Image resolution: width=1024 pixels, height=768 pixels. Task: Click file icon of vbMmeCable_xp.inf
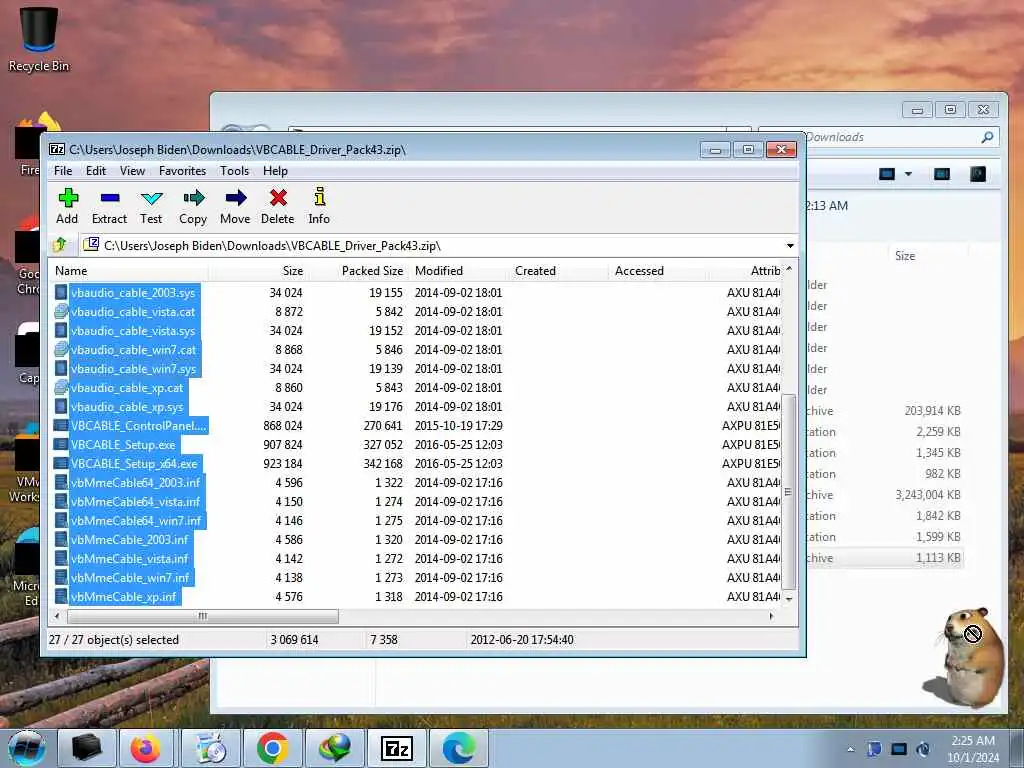(61, 596)
